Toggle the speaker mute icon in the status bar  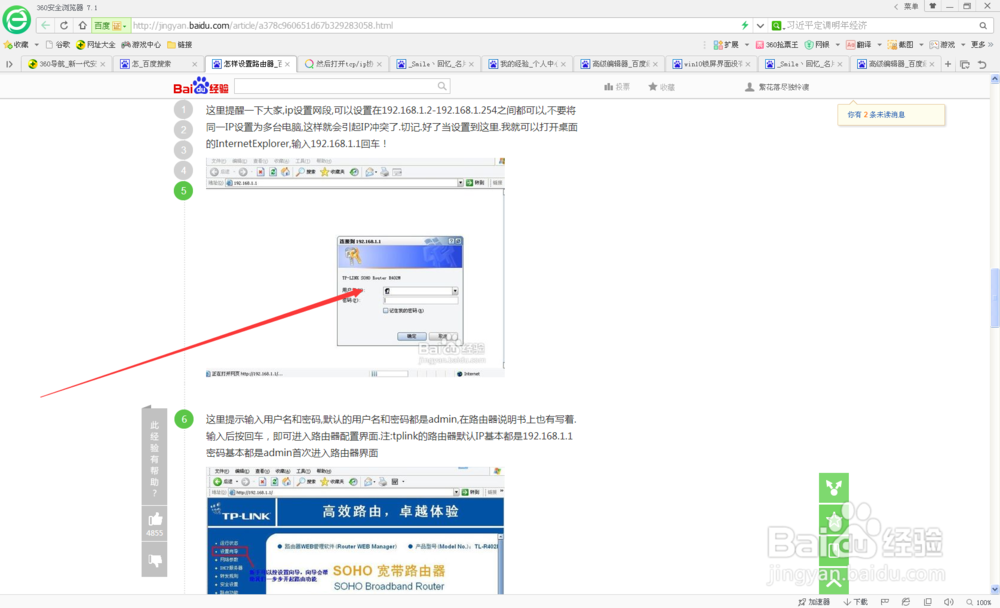(948, 601)
